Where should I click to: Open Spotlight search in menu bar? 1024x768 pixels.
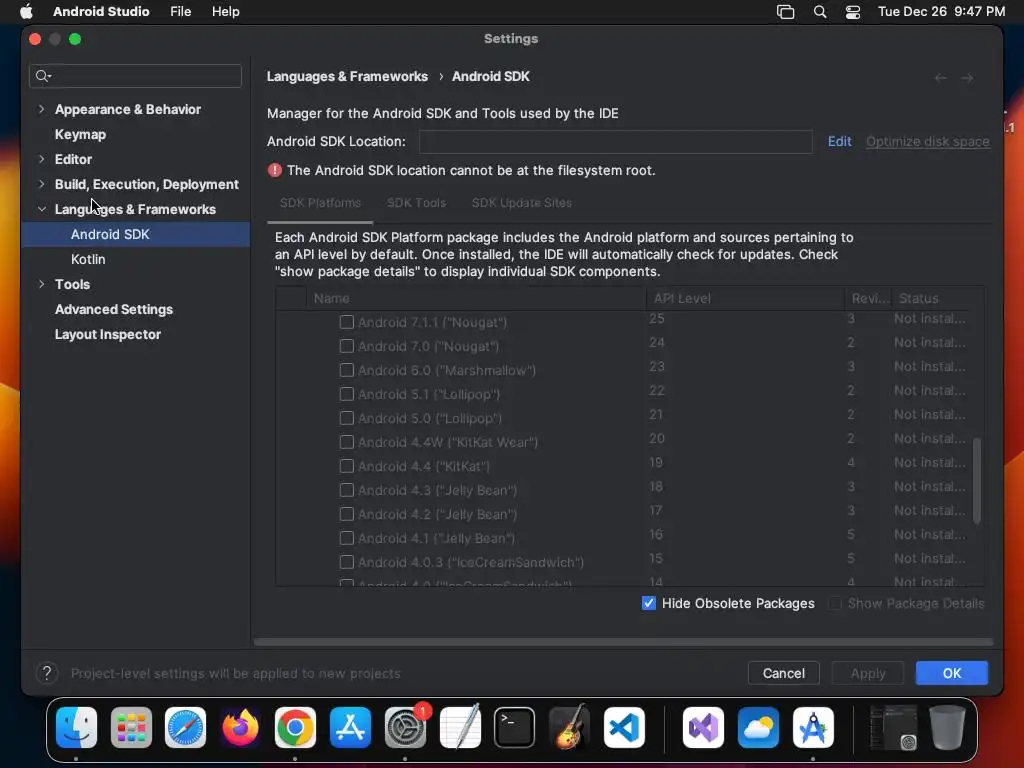click(x=820, y=12)
